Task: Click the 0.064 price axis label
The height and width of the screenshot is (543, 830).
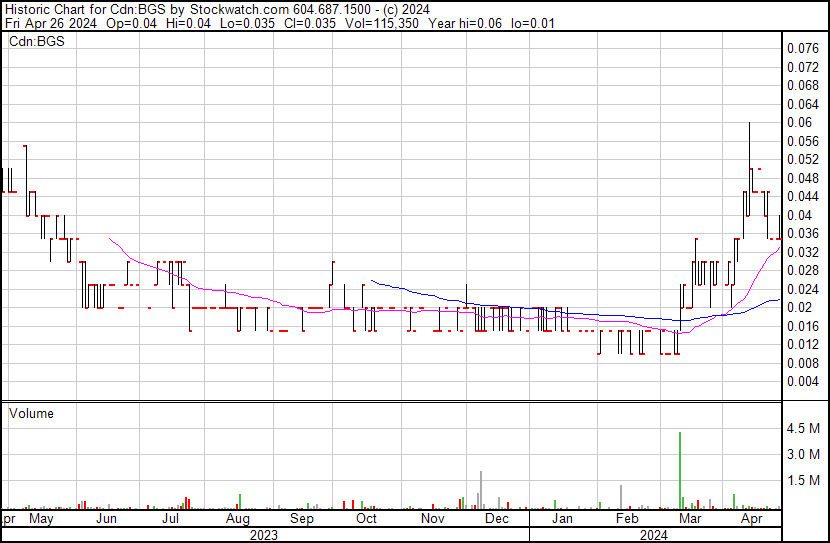Action: (x=803, y=104)
